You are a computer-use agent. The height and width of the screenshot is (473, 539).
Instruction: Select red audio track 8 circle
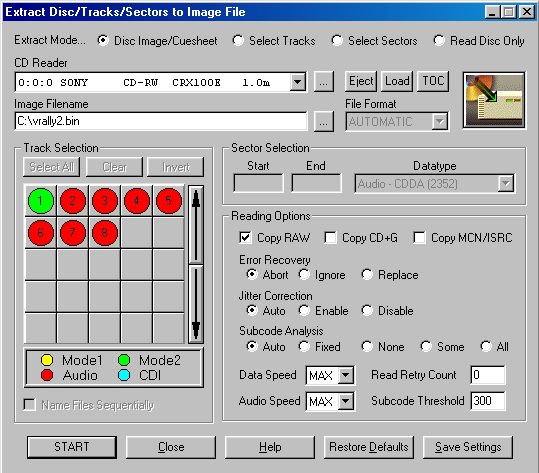click(105, 233)
